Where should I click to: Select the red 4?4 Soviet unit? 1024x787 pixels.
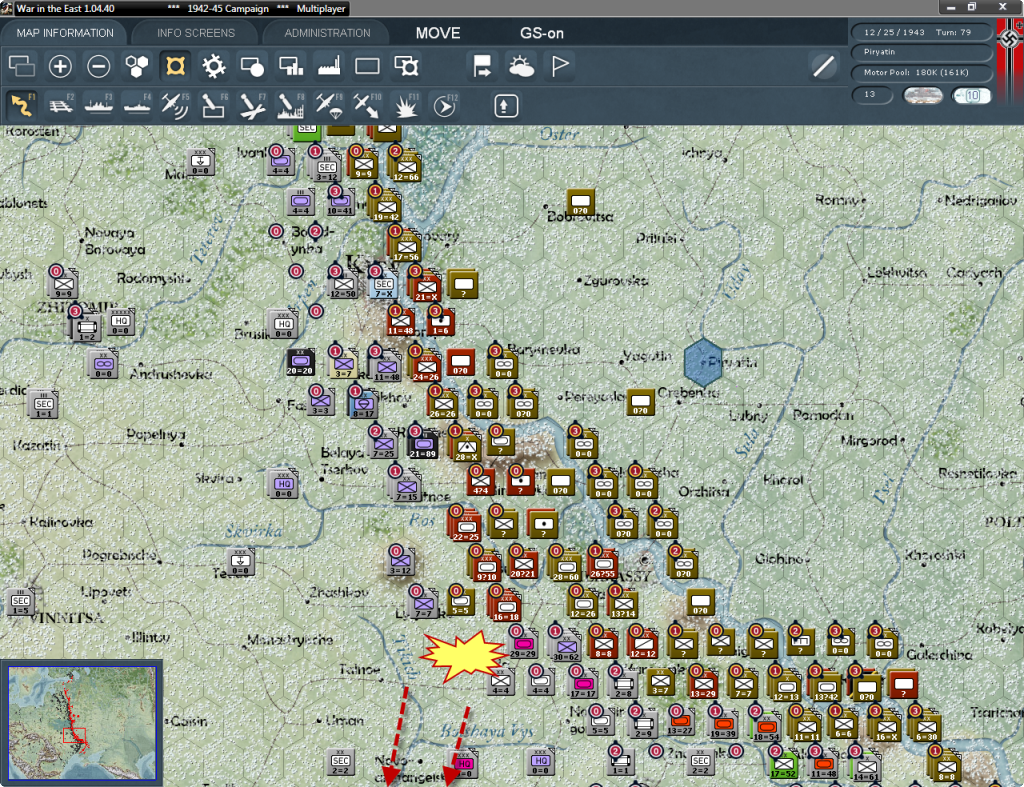tap(481, 482)
